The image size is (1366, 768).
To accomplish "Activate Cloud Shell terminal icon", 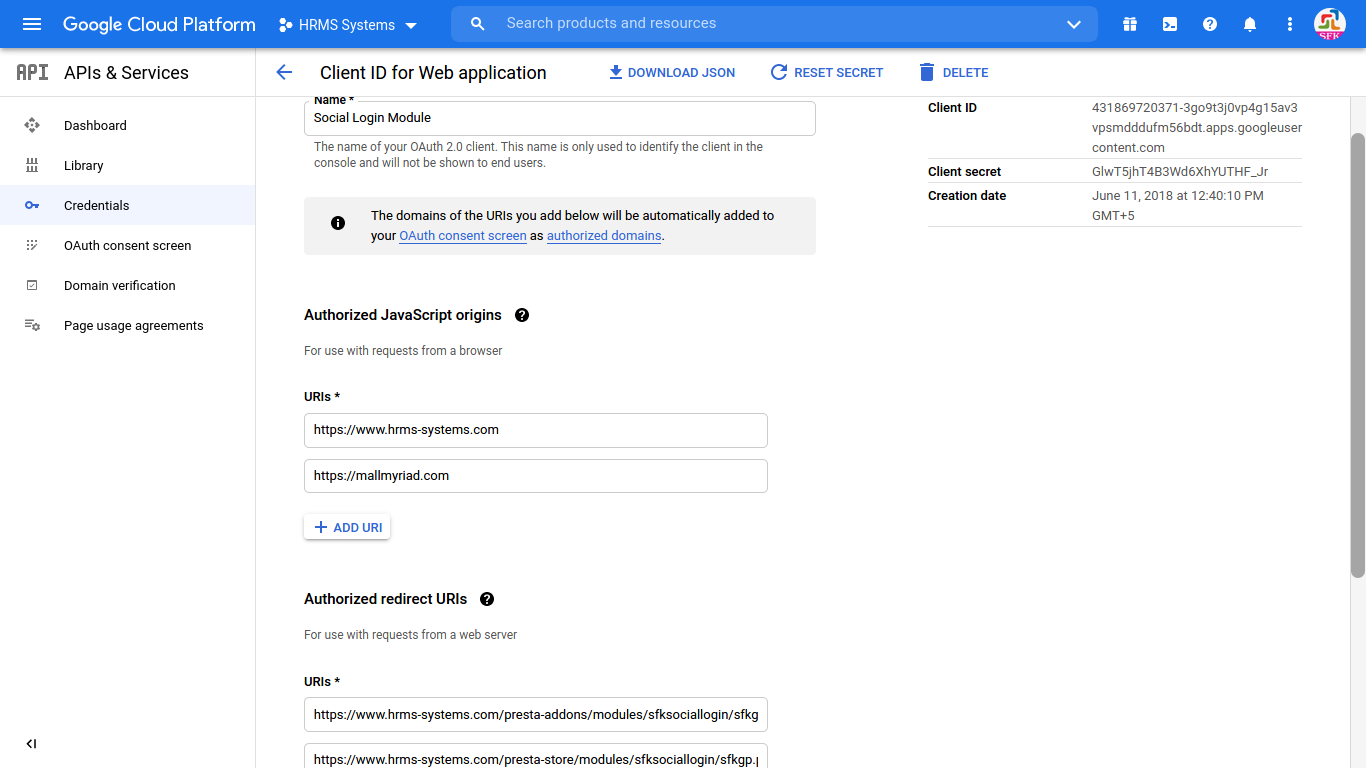I will [1170, 24].
